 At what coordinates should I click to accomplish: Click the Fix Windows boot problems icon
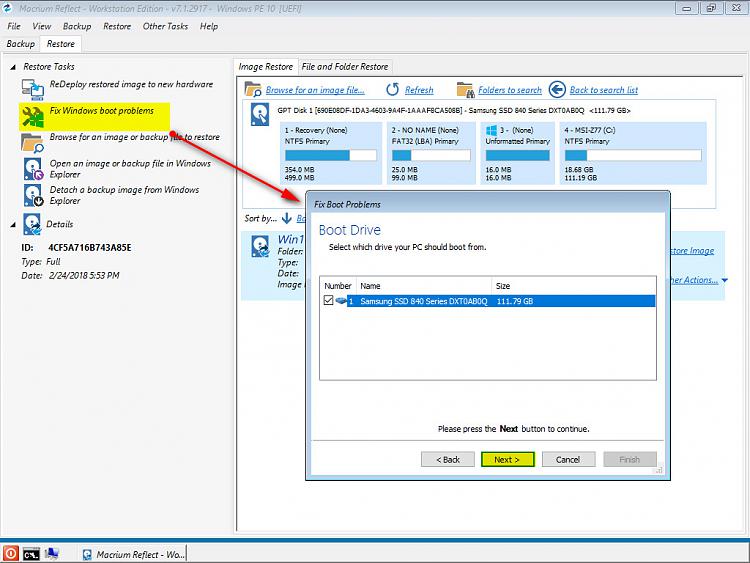coord(33,116)
